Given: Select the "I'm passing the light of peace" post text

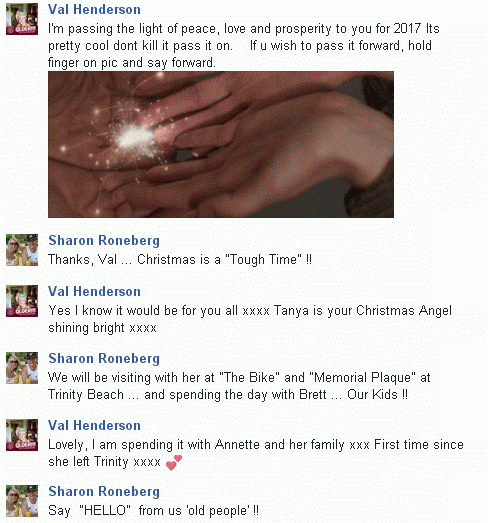Looking at the screenshot, I should point(244,45).
